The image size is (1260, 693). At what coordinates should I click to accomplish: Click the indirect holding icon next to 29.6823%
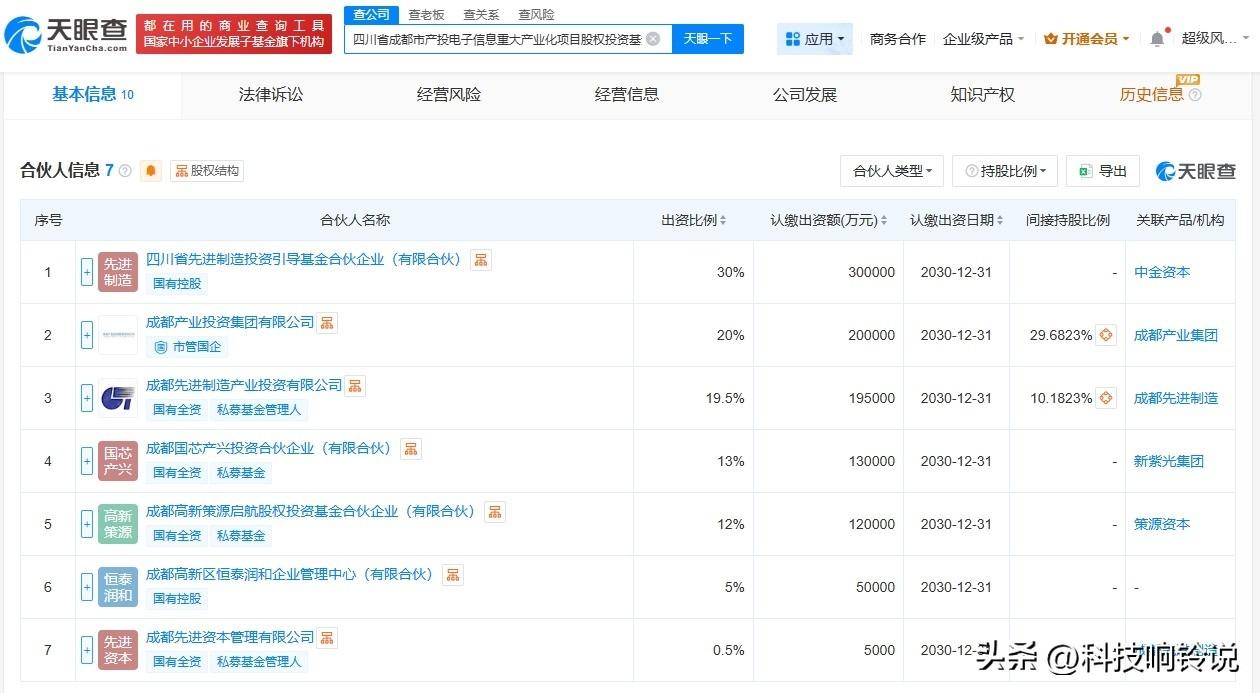(x=1106, y=335)
